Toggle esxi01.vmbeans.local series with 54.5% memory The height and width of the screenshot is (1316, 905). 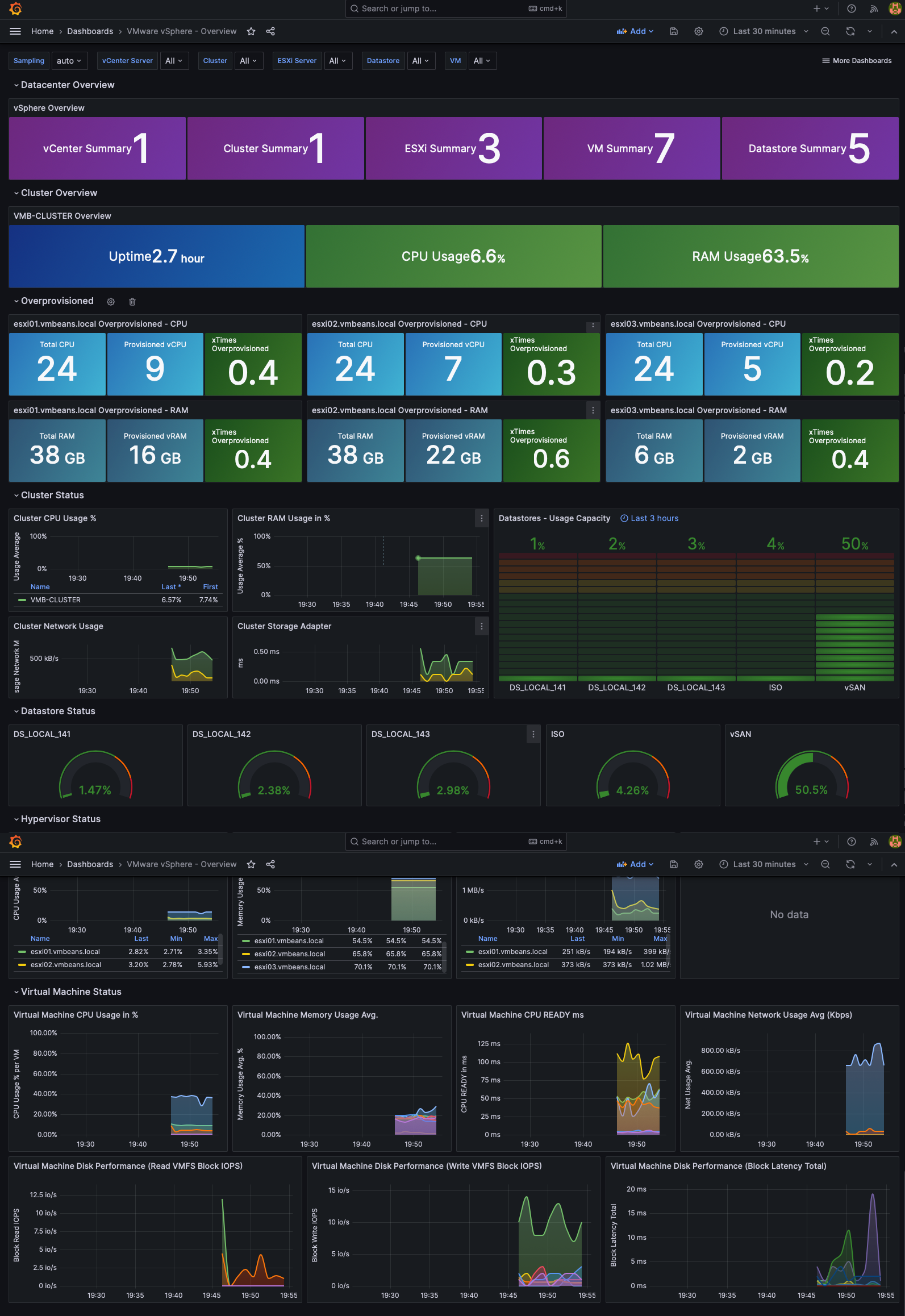click(289, 941)
